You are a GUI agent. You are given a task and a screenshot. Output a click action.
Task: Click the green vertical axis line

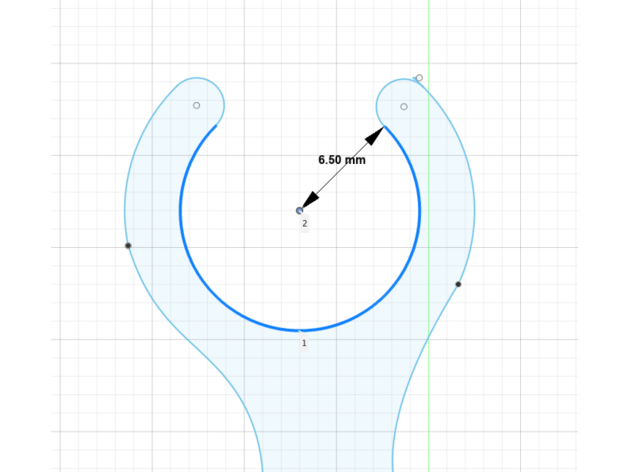click(428, 30)
